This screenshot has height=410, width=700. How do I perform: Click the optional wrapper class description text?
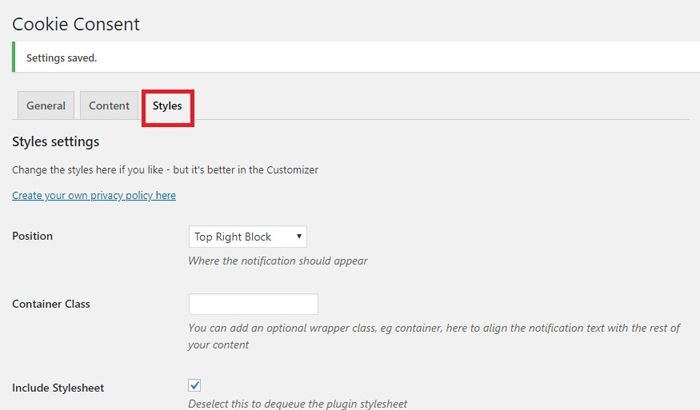[434, 336]
